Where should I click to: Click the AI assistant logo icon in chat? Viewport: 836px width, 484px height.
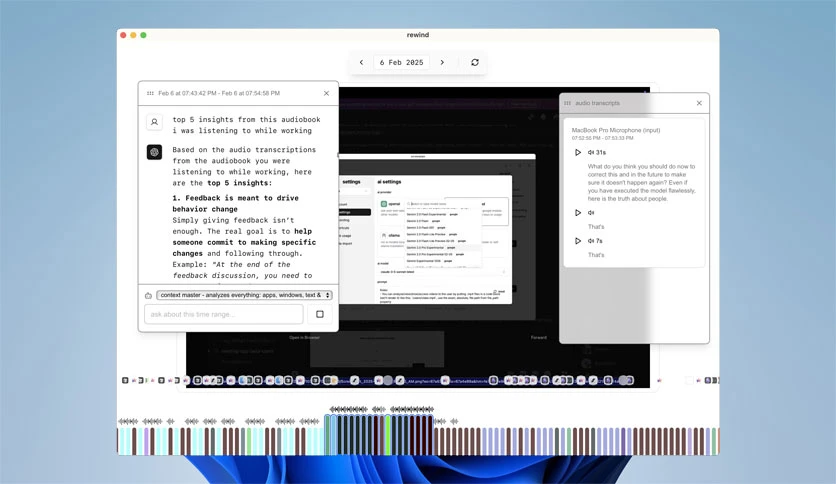click(x=155, y=152)
